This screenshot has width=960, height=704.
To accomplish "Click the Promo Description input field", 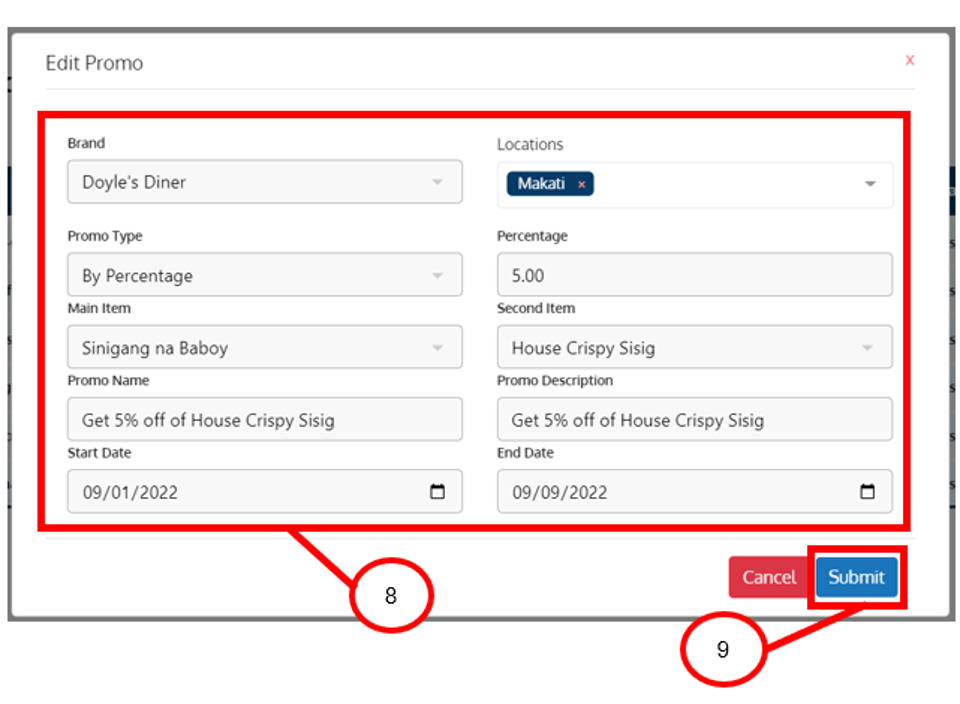I will 694,419.
